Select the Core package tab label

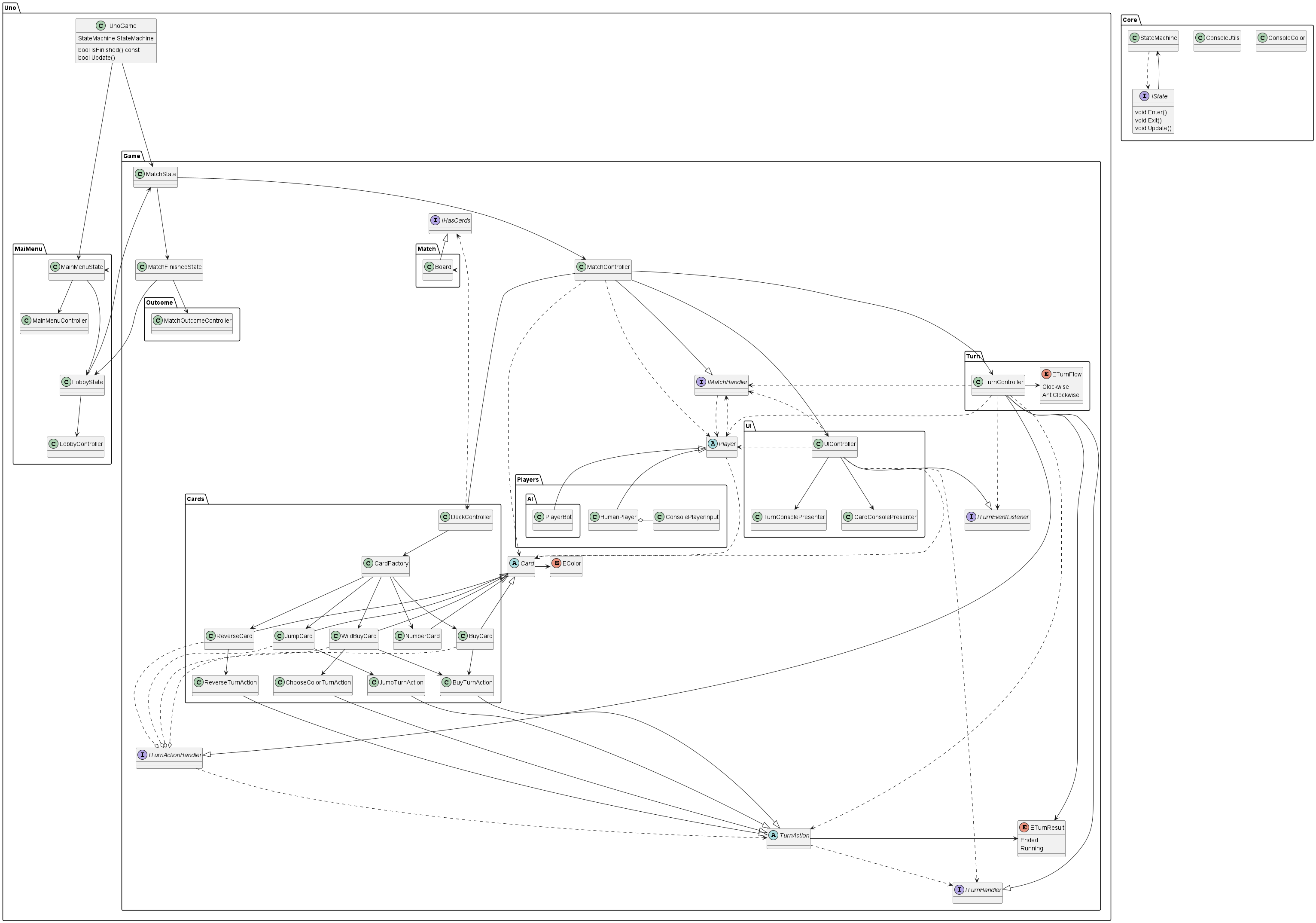pyautogui.click(x=1130, y=19)
